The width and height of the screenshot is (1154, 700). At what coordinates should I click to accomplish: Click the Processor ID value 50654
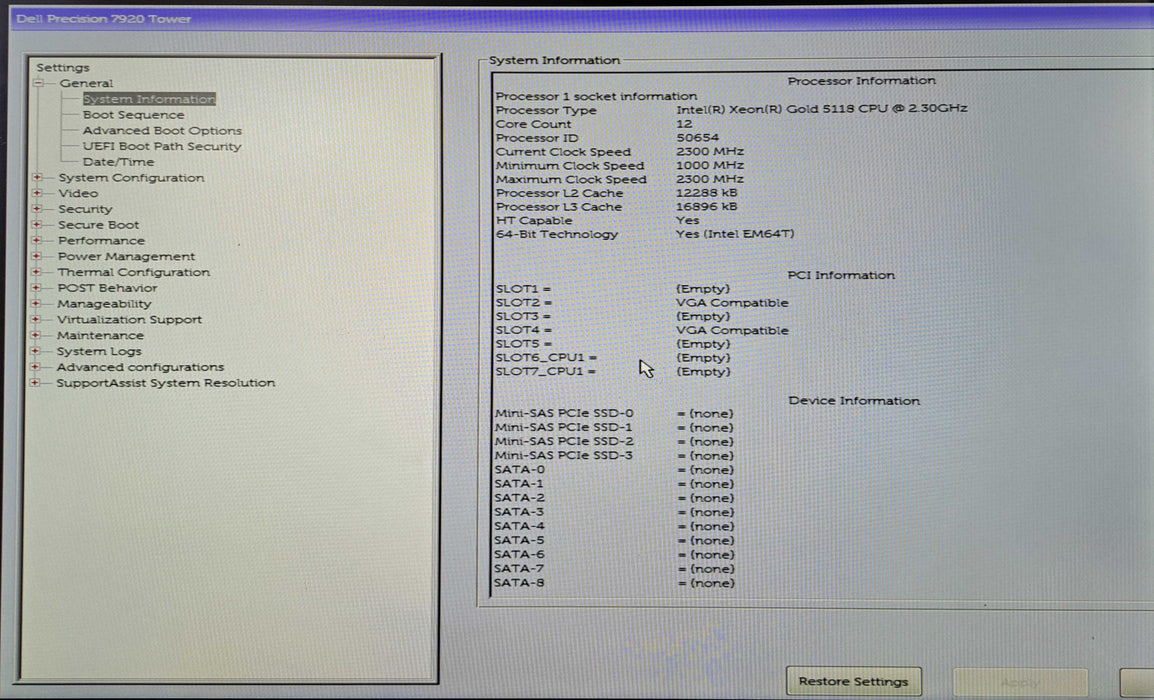(x=697, y=138)
